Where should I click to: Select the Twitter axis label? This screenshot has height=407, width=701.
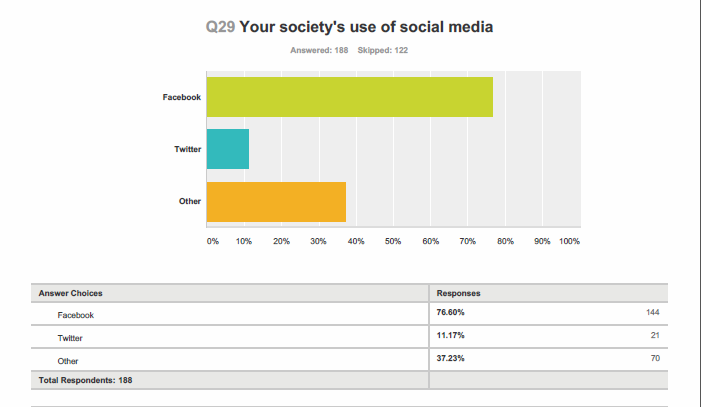coord(187,149)
